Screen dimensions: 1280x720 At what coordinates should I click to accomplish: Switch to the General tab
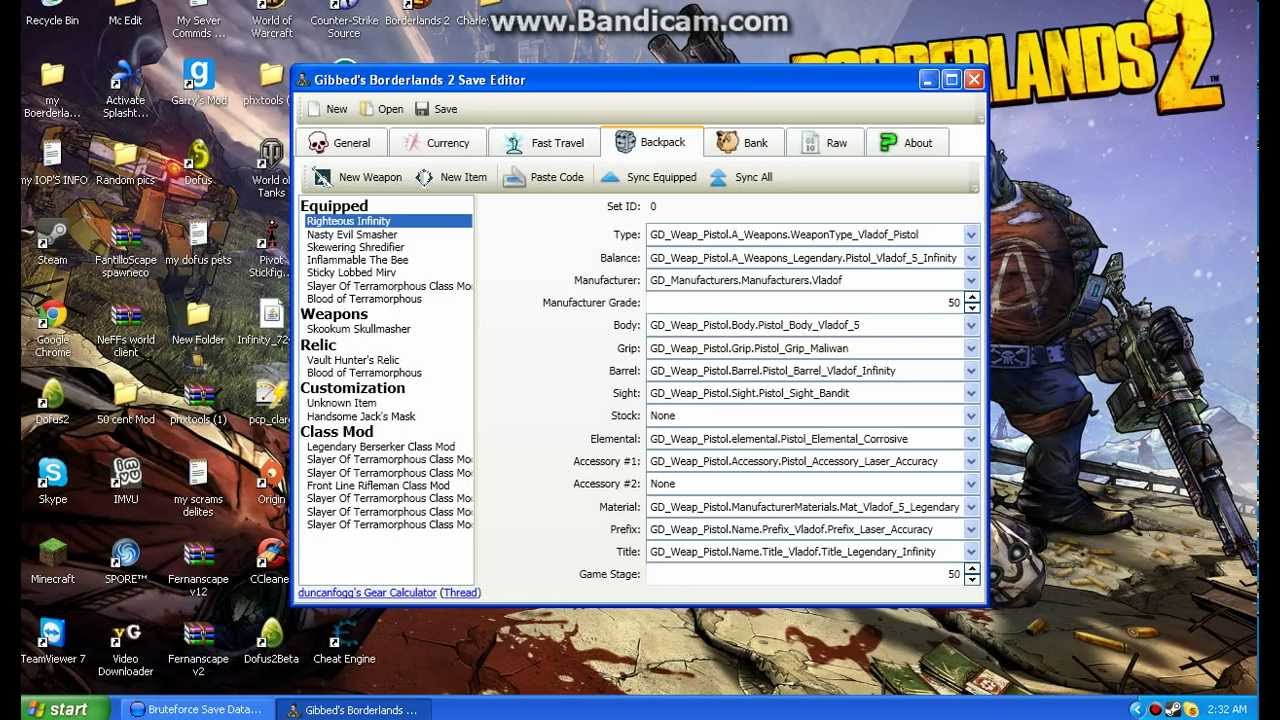[x=341, y=143]
